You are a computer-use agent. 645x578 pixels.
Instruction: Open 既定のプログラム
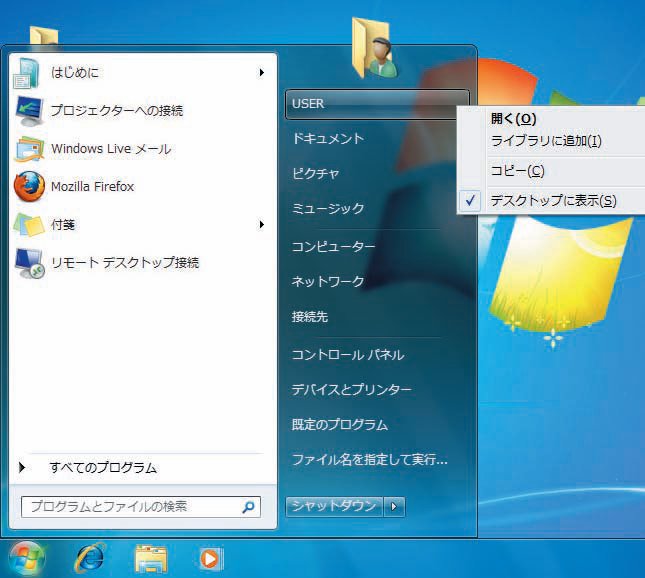click(x=340, y=424)
